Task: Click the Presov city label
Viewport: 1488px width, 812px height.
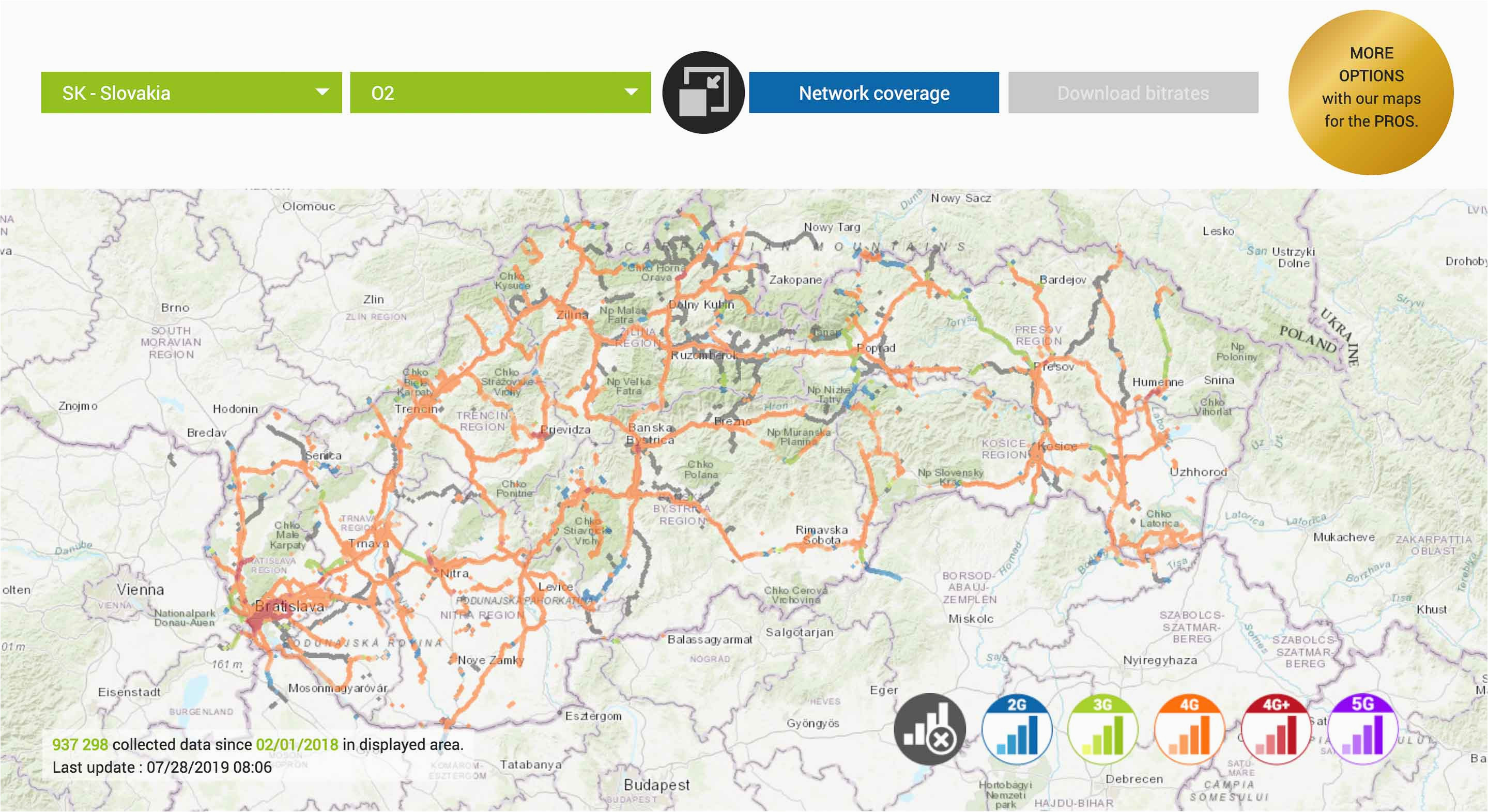Action: point(1054,367)
